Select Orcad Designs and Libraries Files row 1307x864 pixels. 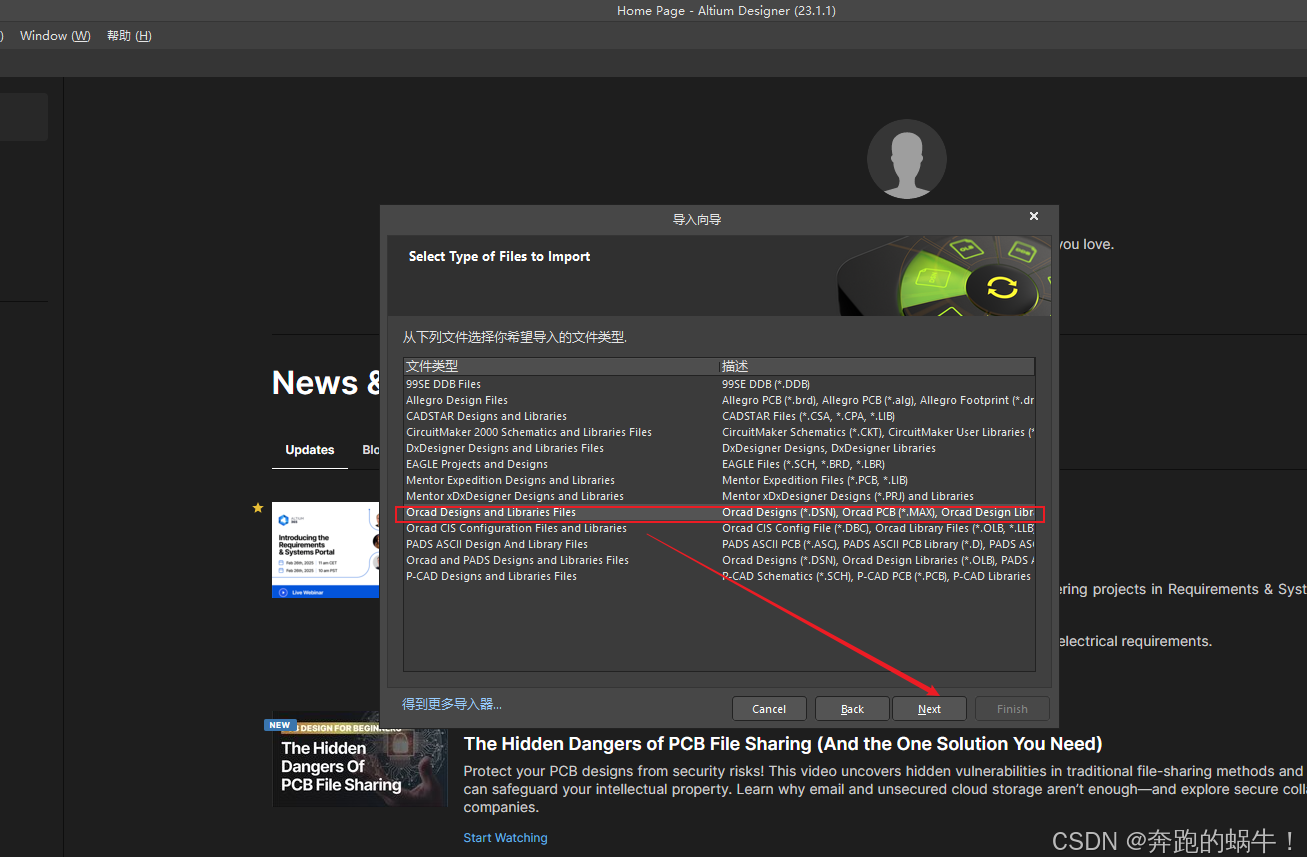pyautogui.click(x=719, y=512)
